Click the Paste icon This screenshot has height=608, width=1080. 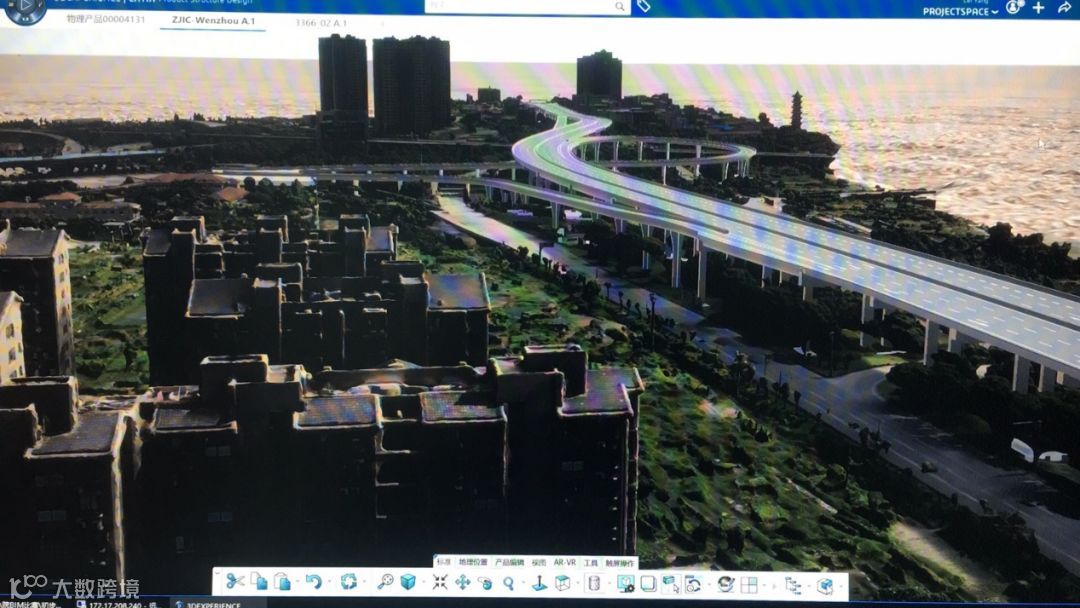click(282, 582)
